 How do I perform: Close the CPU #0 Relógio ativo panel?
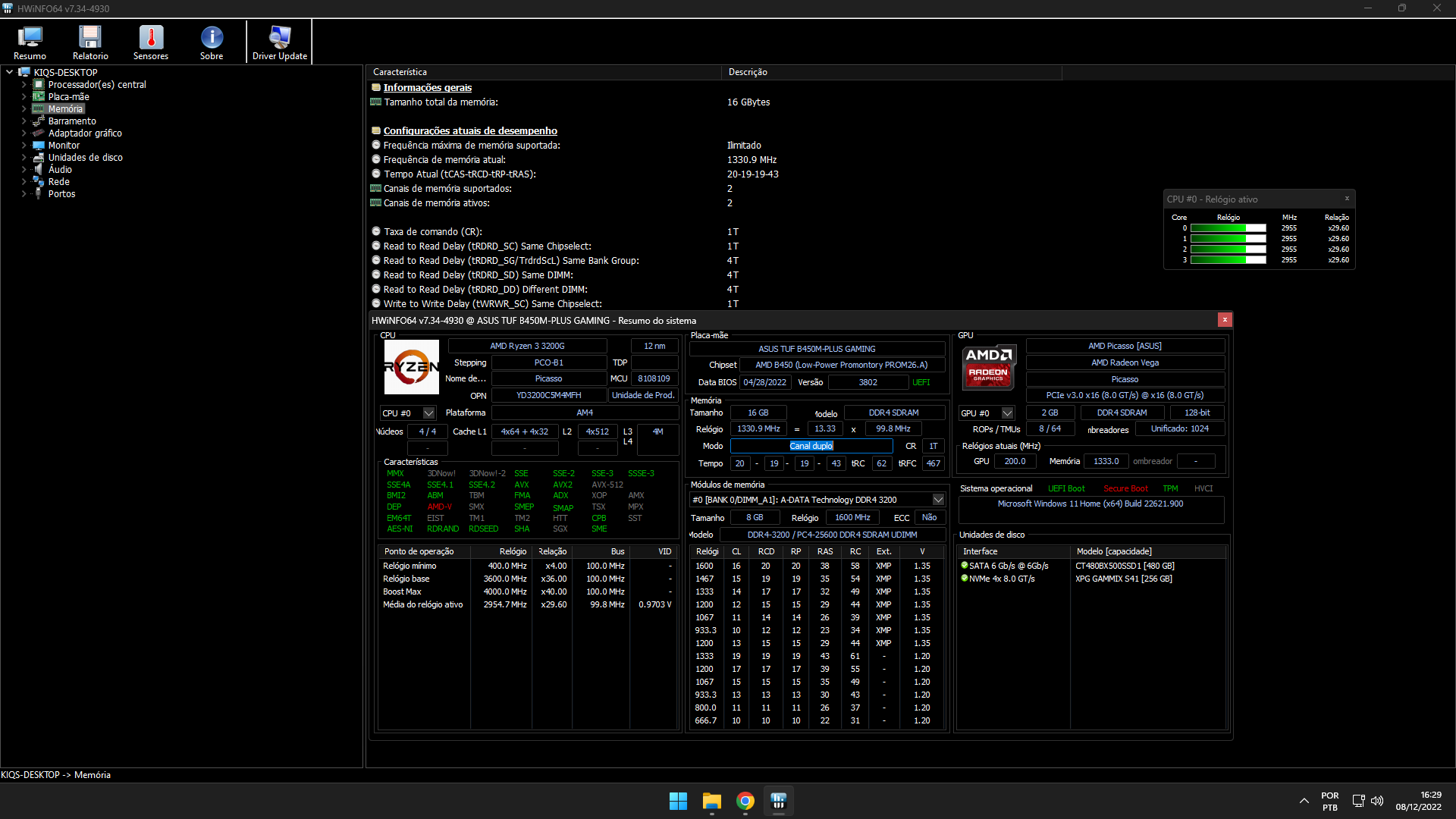1347,199
